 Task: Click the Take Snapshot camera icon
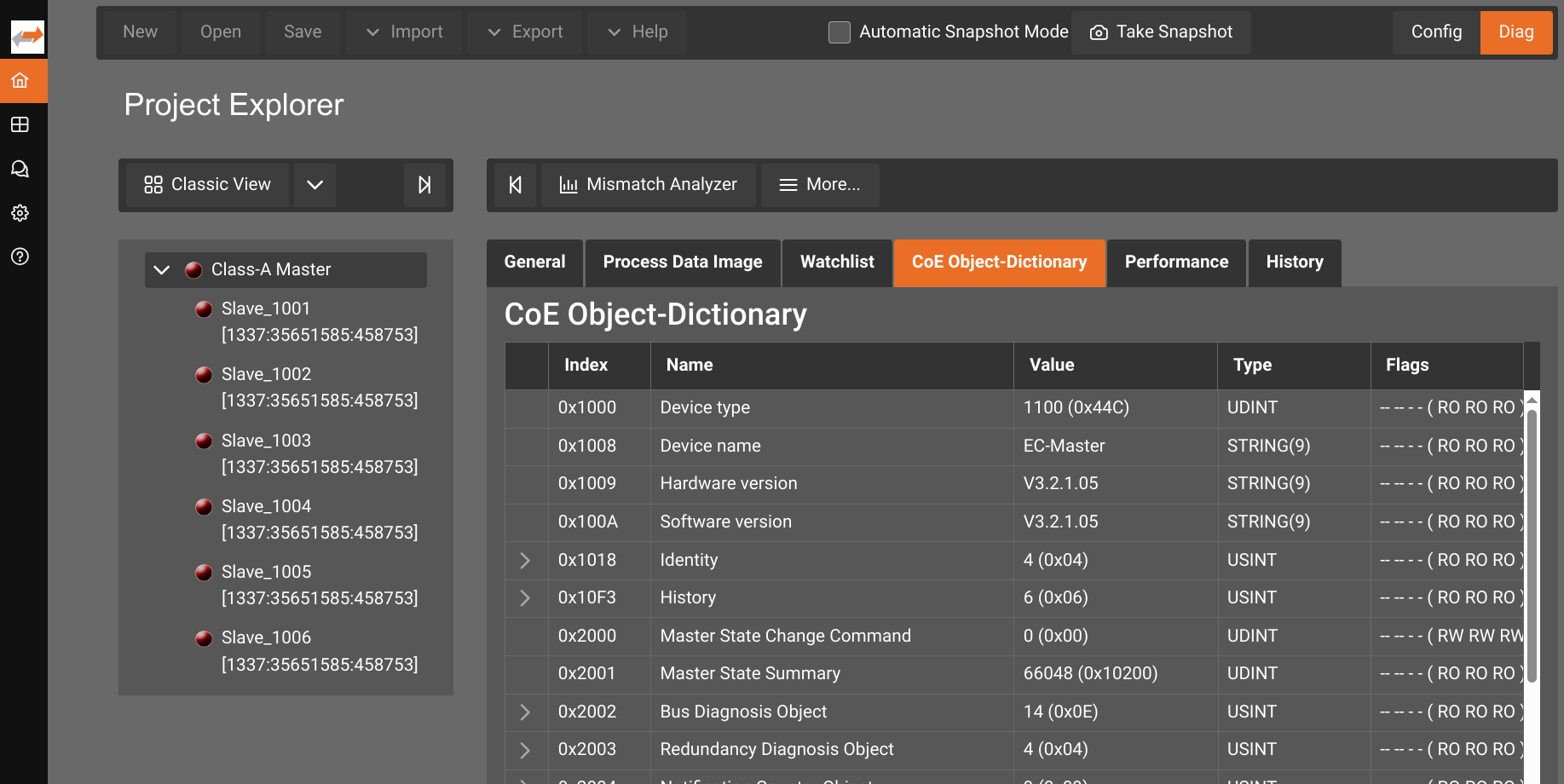1099,32
